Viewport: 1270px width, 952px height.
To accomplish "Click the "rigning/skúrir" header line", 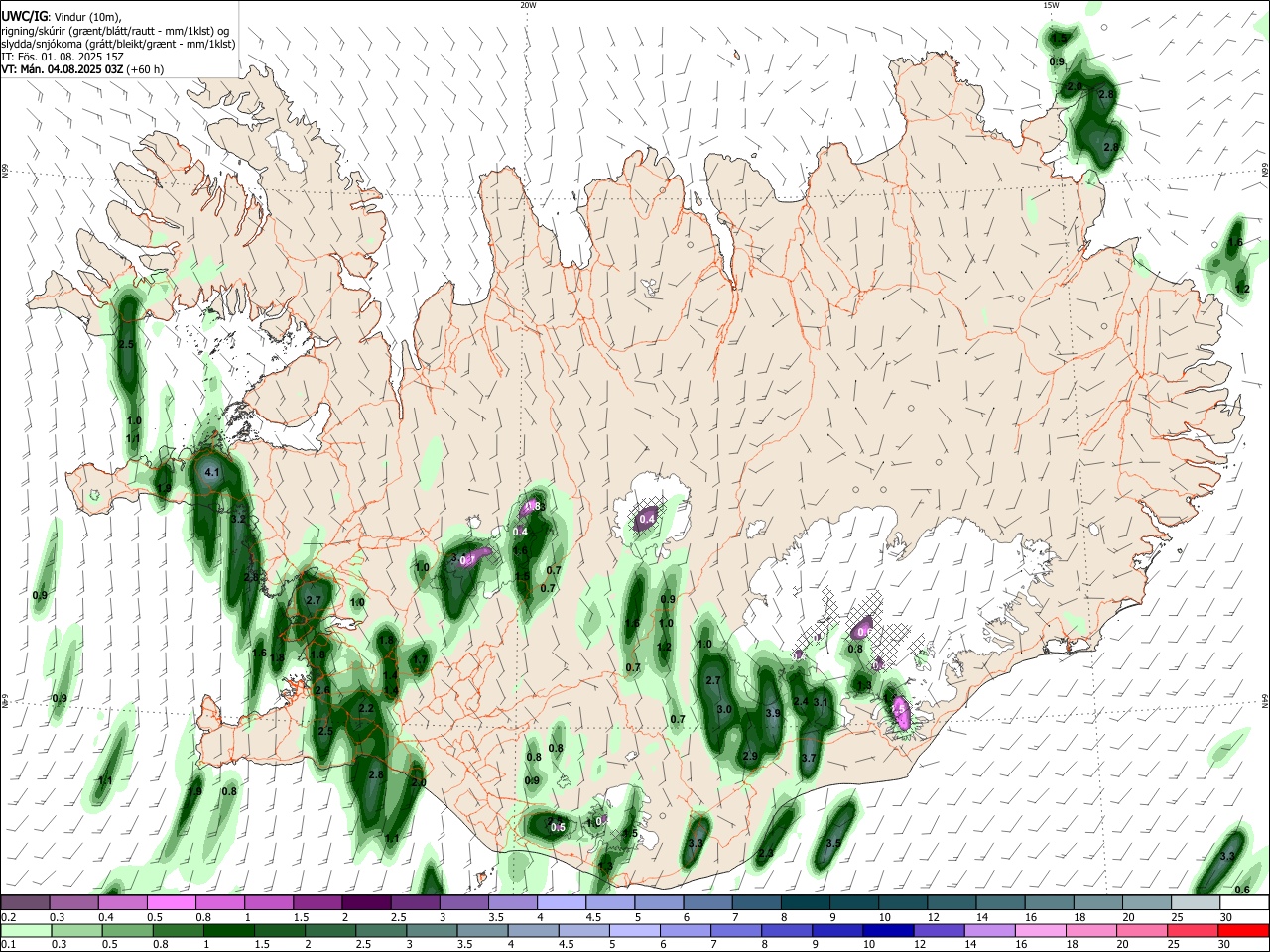I will click(x=115, y=31).
